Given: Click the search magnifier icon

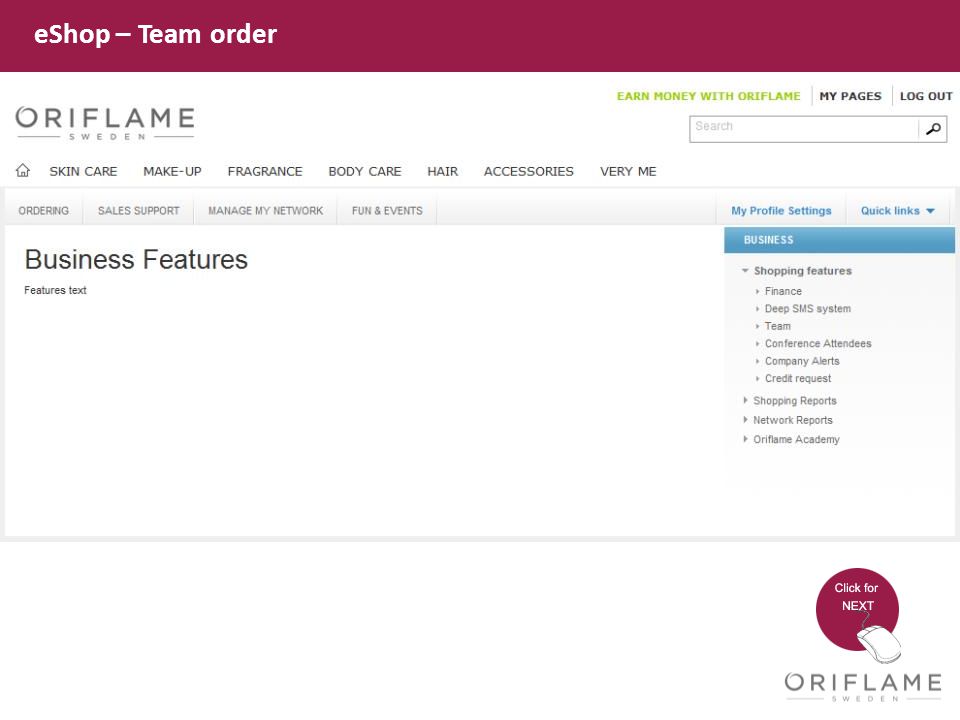Looking at the screenshot, I should [933, 129].
